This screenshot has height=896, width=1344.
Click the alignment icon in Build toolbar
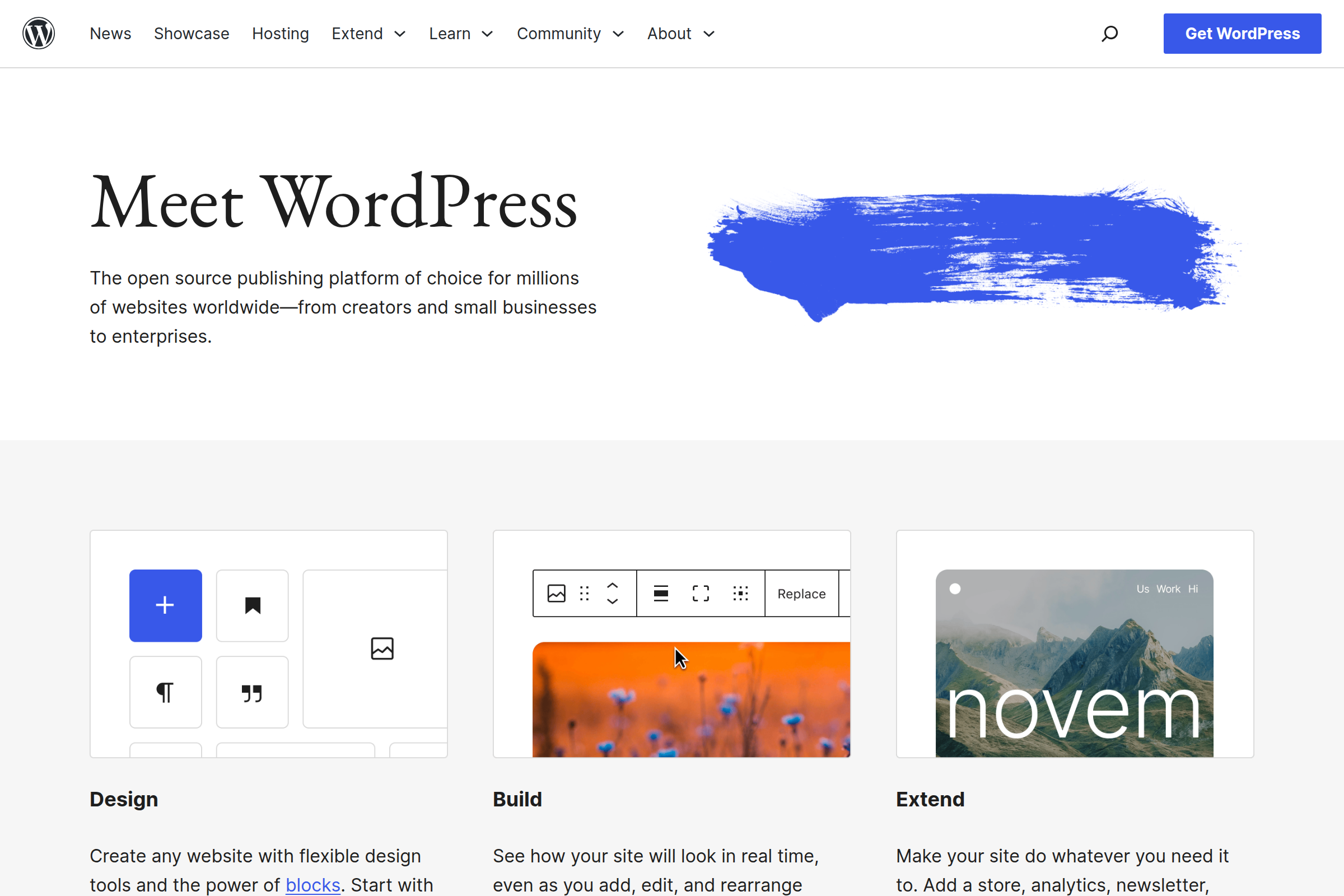pyautogui.click(x=661, y=593)
